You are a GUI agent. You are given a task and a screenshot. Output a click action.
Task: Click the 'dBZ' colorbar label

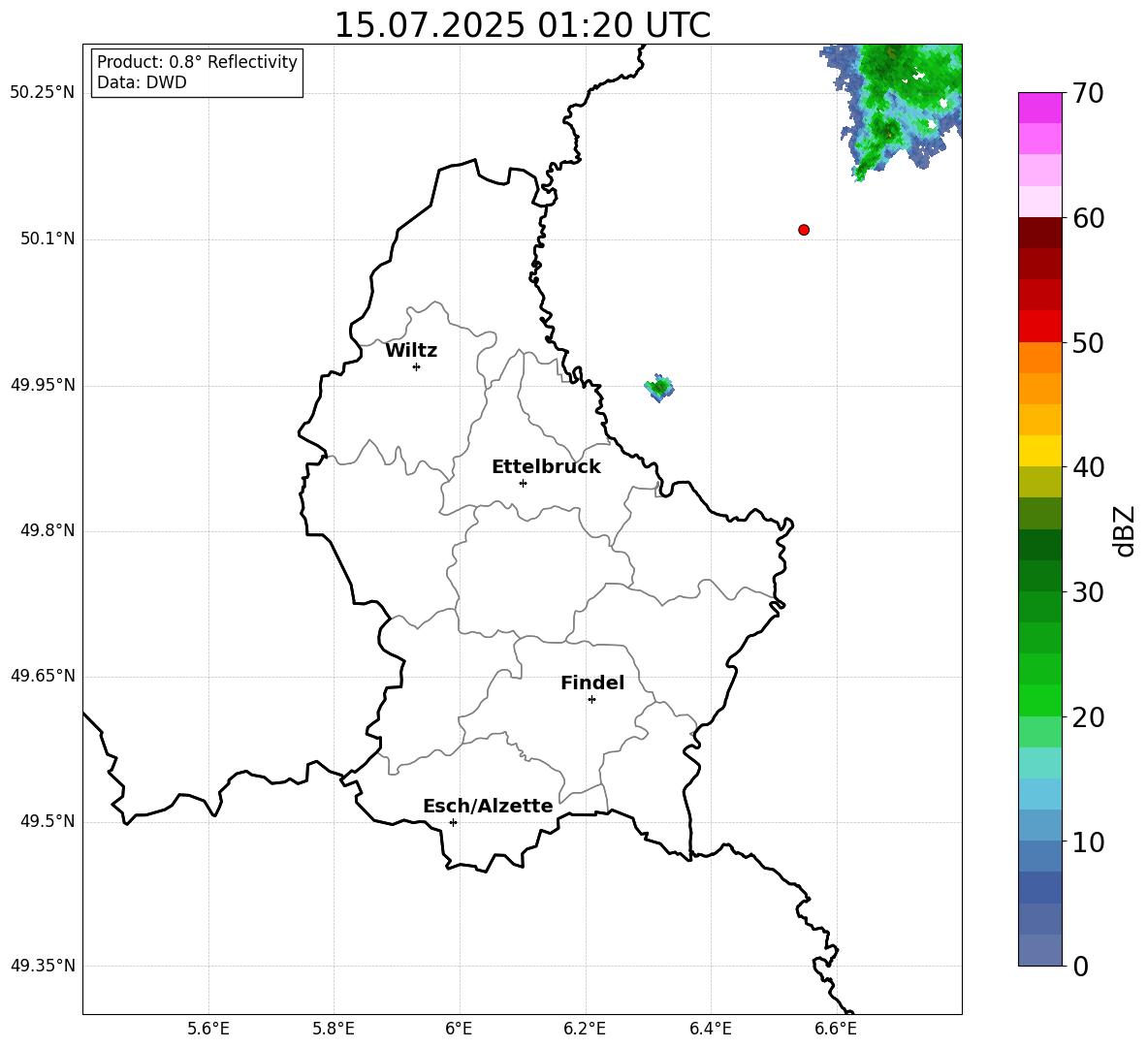tap(1124, 530)
